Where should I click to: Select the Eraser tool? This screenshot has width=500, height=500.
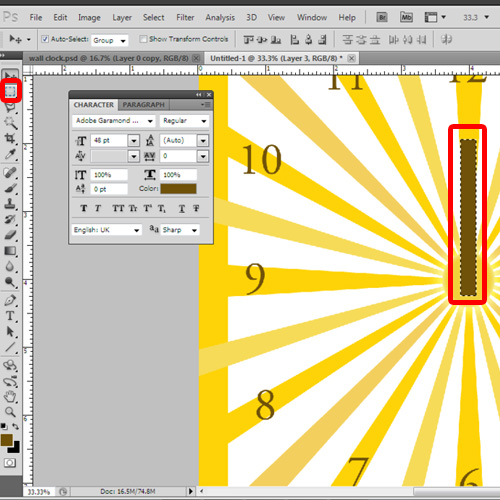tap(10, 235)
